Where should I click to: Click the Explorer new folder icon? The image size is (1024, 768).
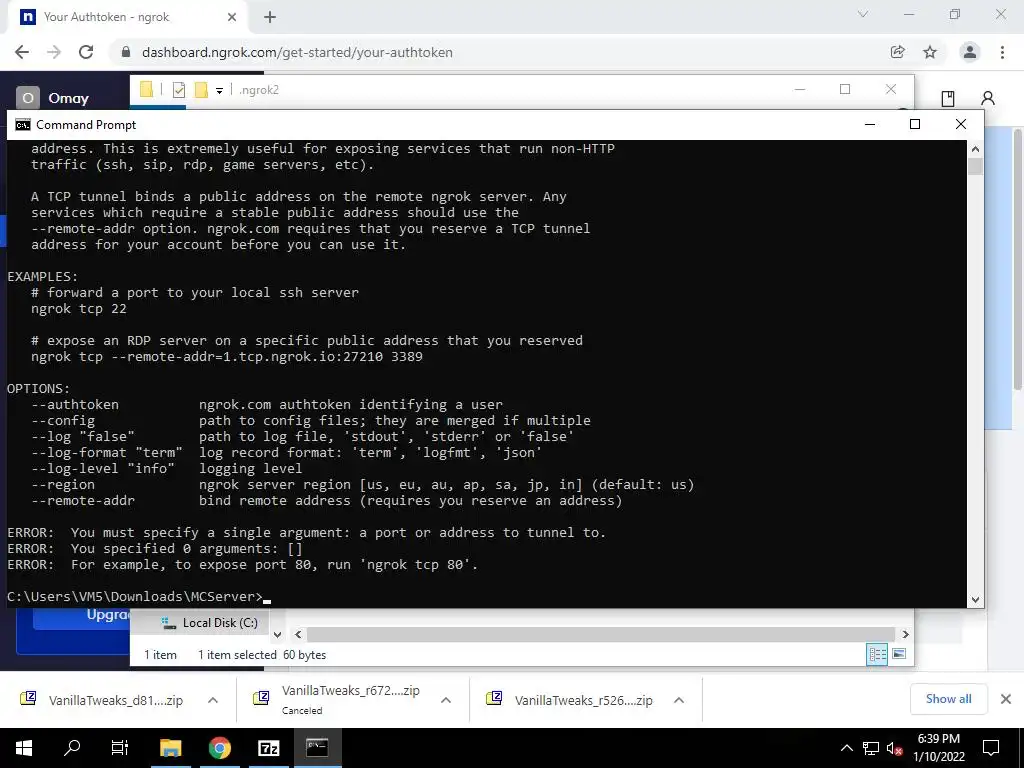click(201, 89)
